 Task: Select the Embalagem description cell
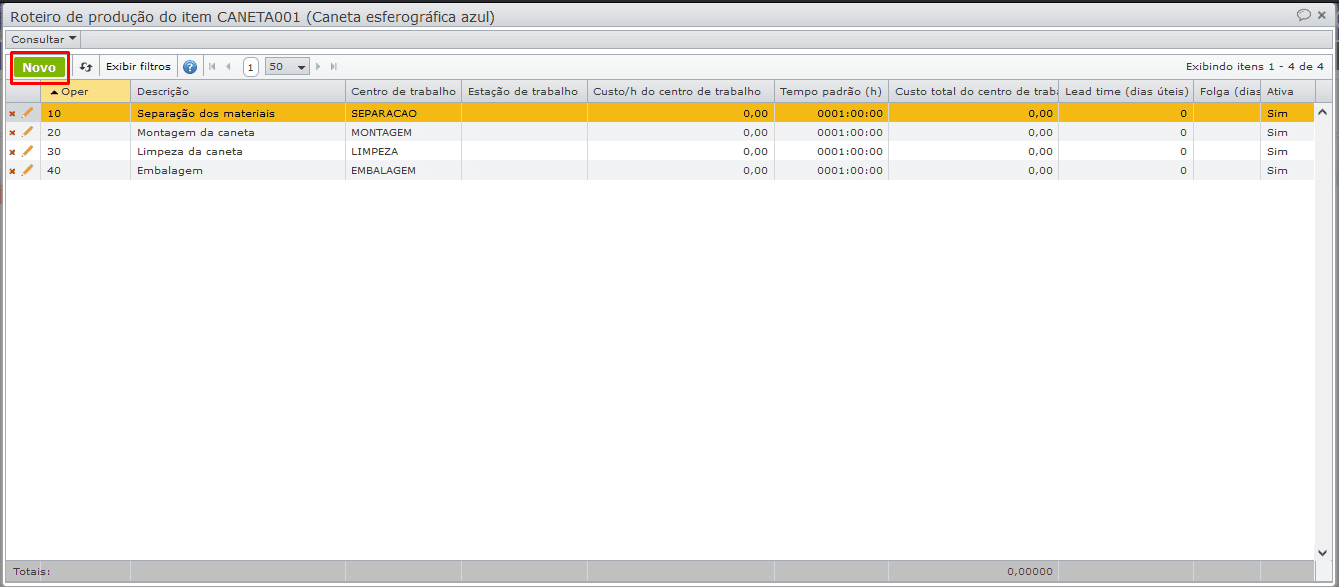coord(238,170)
